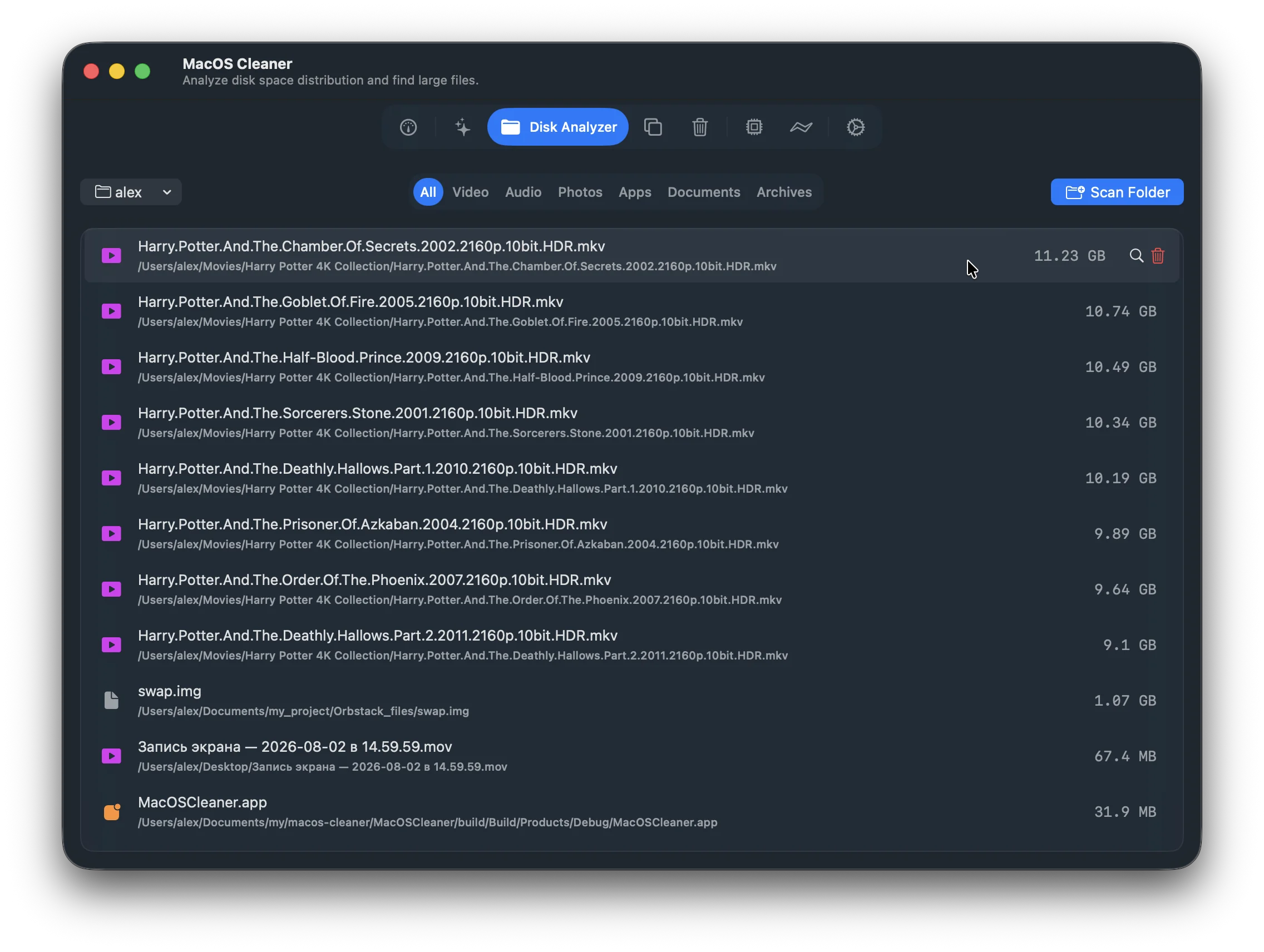Image resolution: width=1264 pixels, height=952 pixels.
Task: Select Order.Of.The.Phoenix file name
Action: 374,579
